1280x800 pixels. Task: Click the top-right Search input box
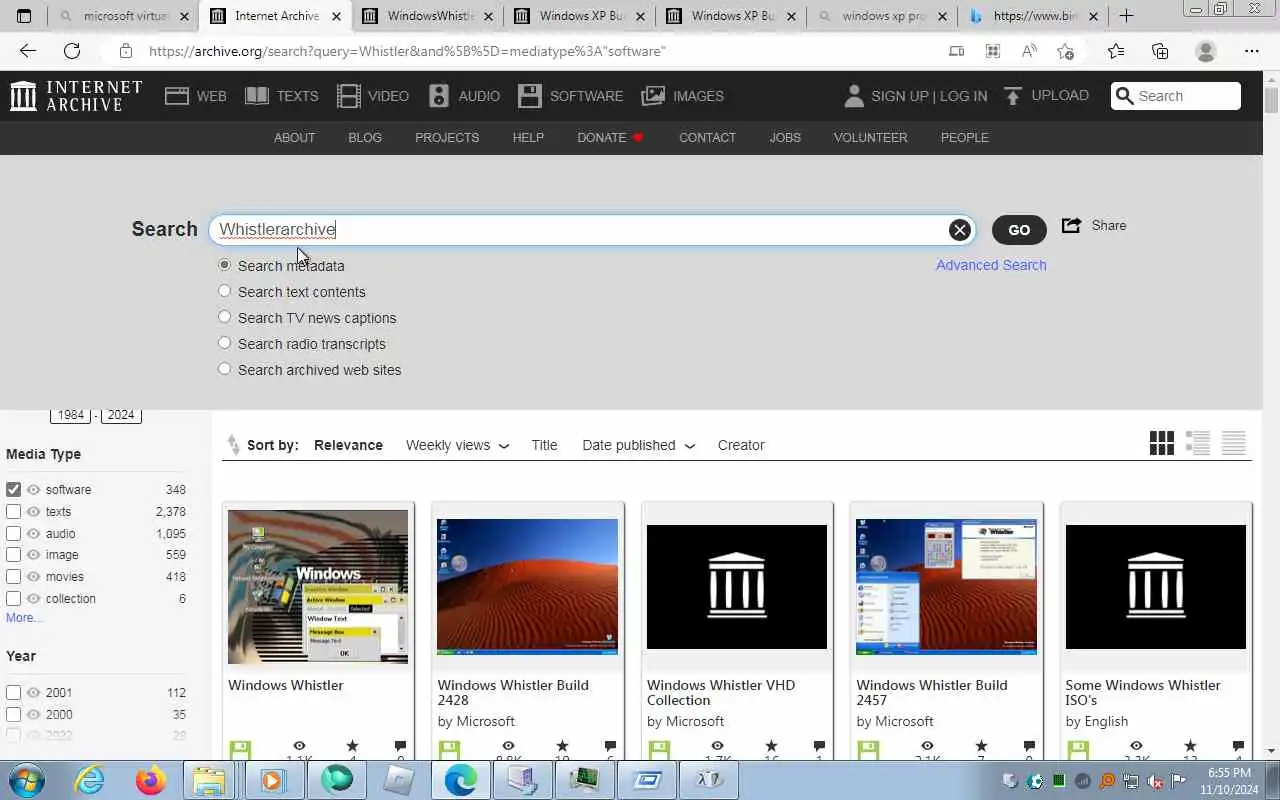[x=1176, y=96]
